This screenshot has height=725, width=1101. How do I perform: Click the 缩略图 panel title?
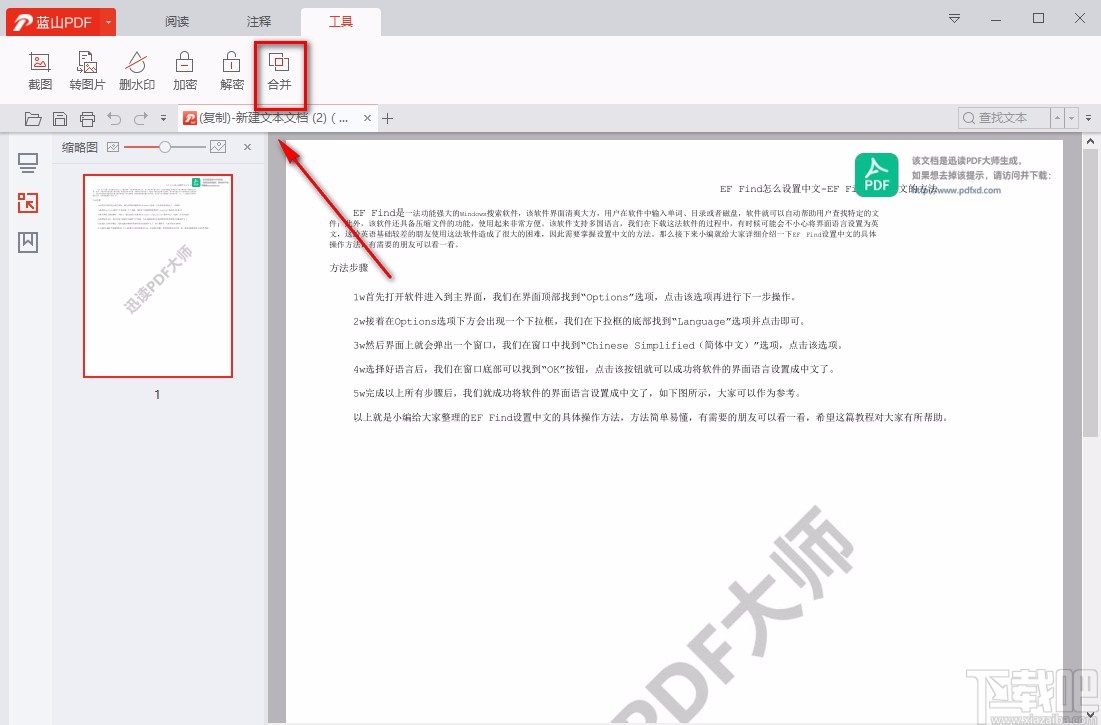tap(79, 147)
